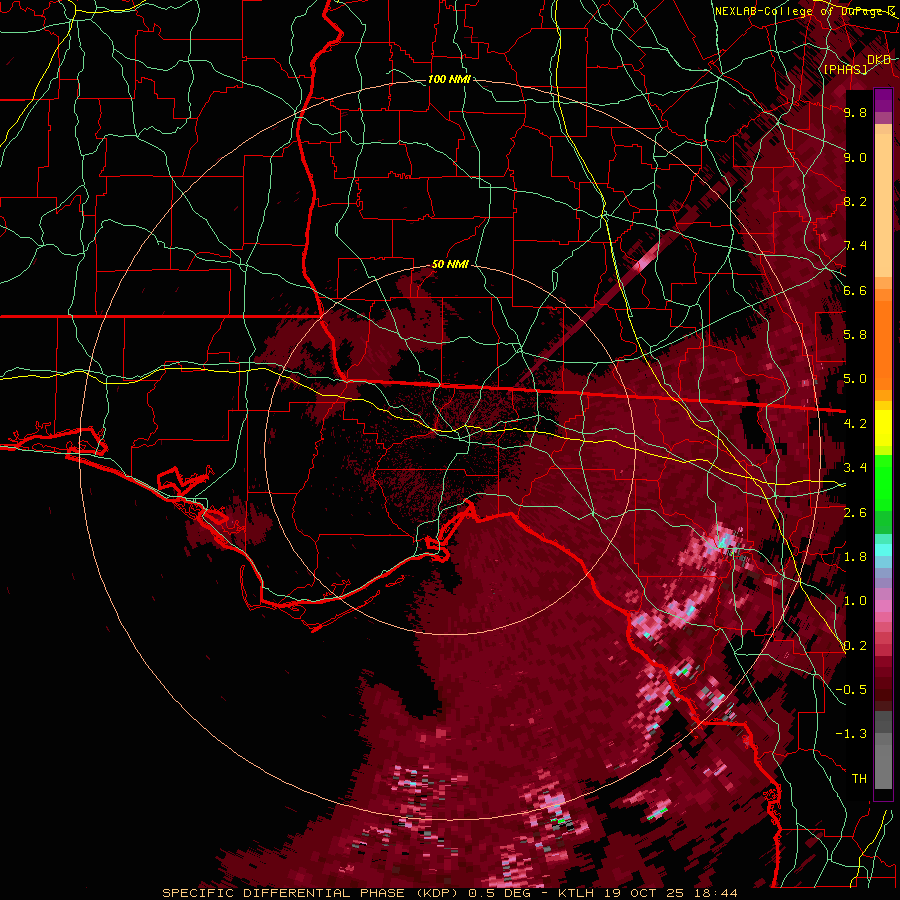Click the "-1.3" scale value
This screenshot has width=900, height=900.
point(852,734)
